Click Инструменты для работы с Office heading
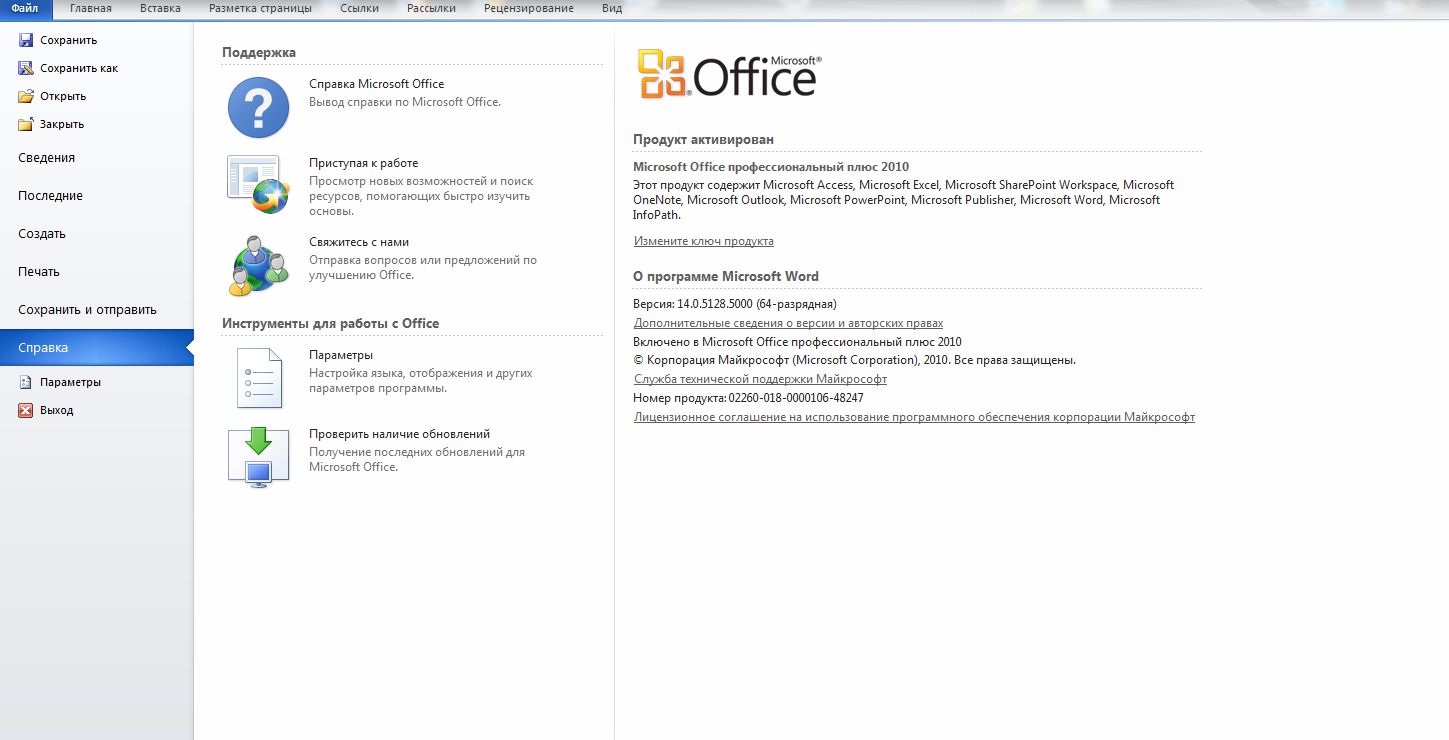This screenshot has height=740, width=1449. click(x=331, y=323)
